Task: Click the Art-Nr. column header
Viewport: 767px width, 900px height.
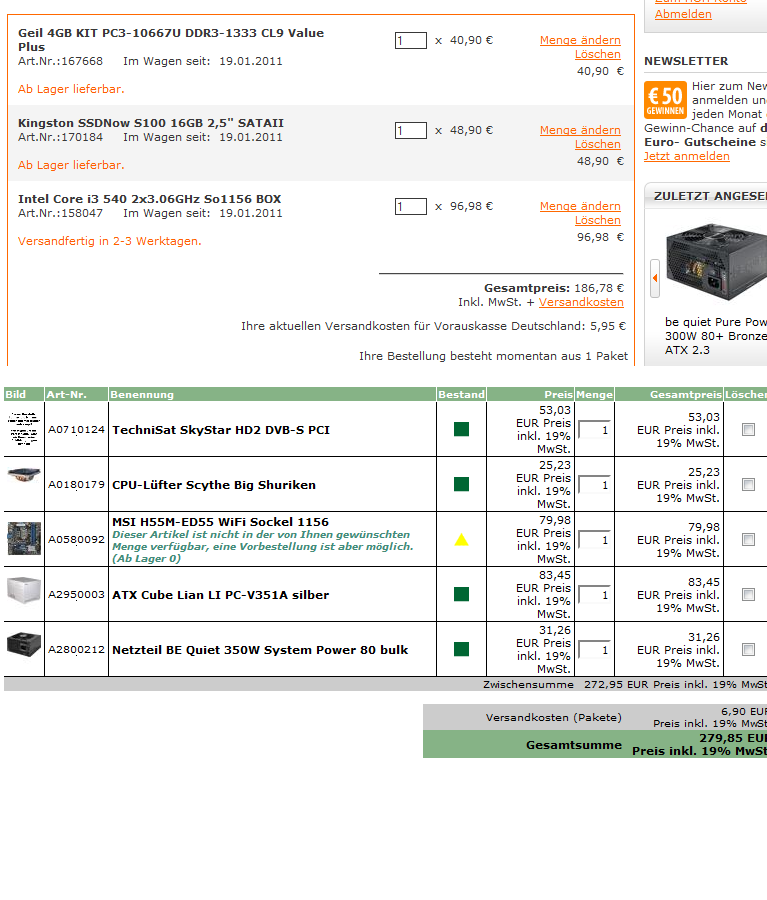Action: pos(76,394)
